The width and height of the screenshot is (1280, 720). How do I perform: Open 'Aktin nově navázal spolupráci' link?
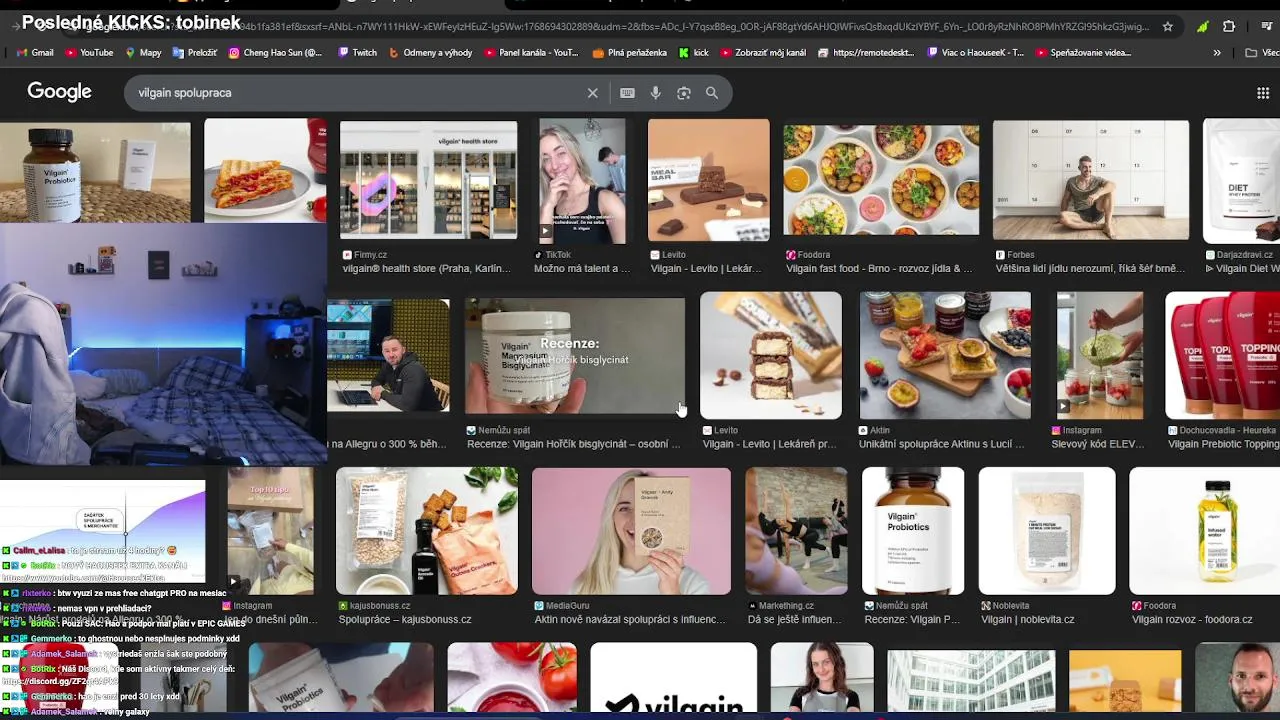630,620
